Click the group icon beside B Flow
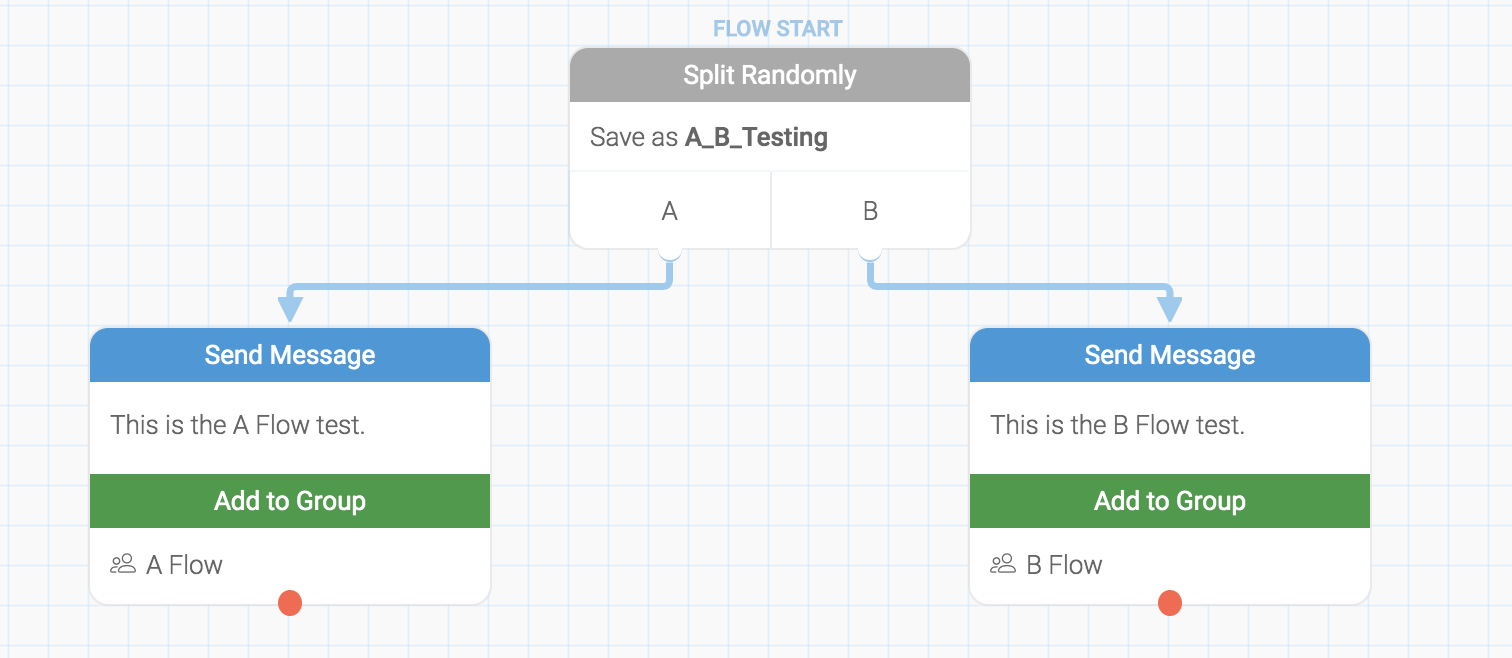Viewport: 1512px width, 658px height. pyautogui.click(x=1002, y=564)
